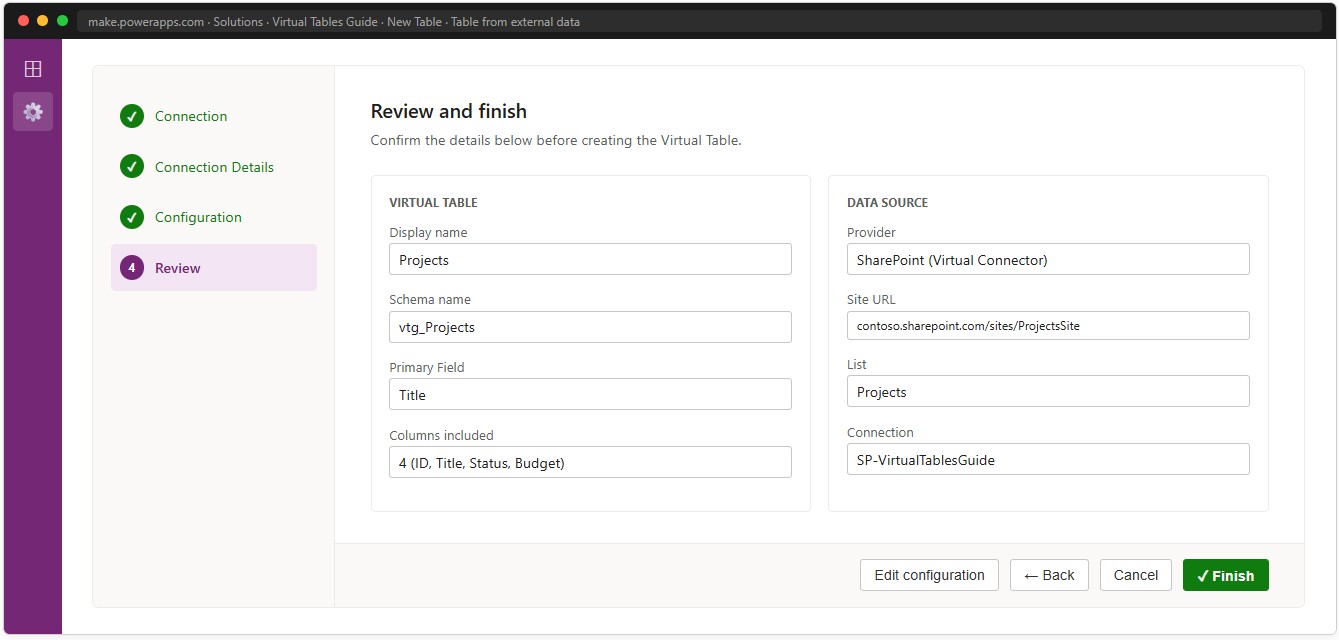Click the 'Confirm the details below' description text
Image resolution: width=1339 pixels, height=640 pixels.
point(556,140)
